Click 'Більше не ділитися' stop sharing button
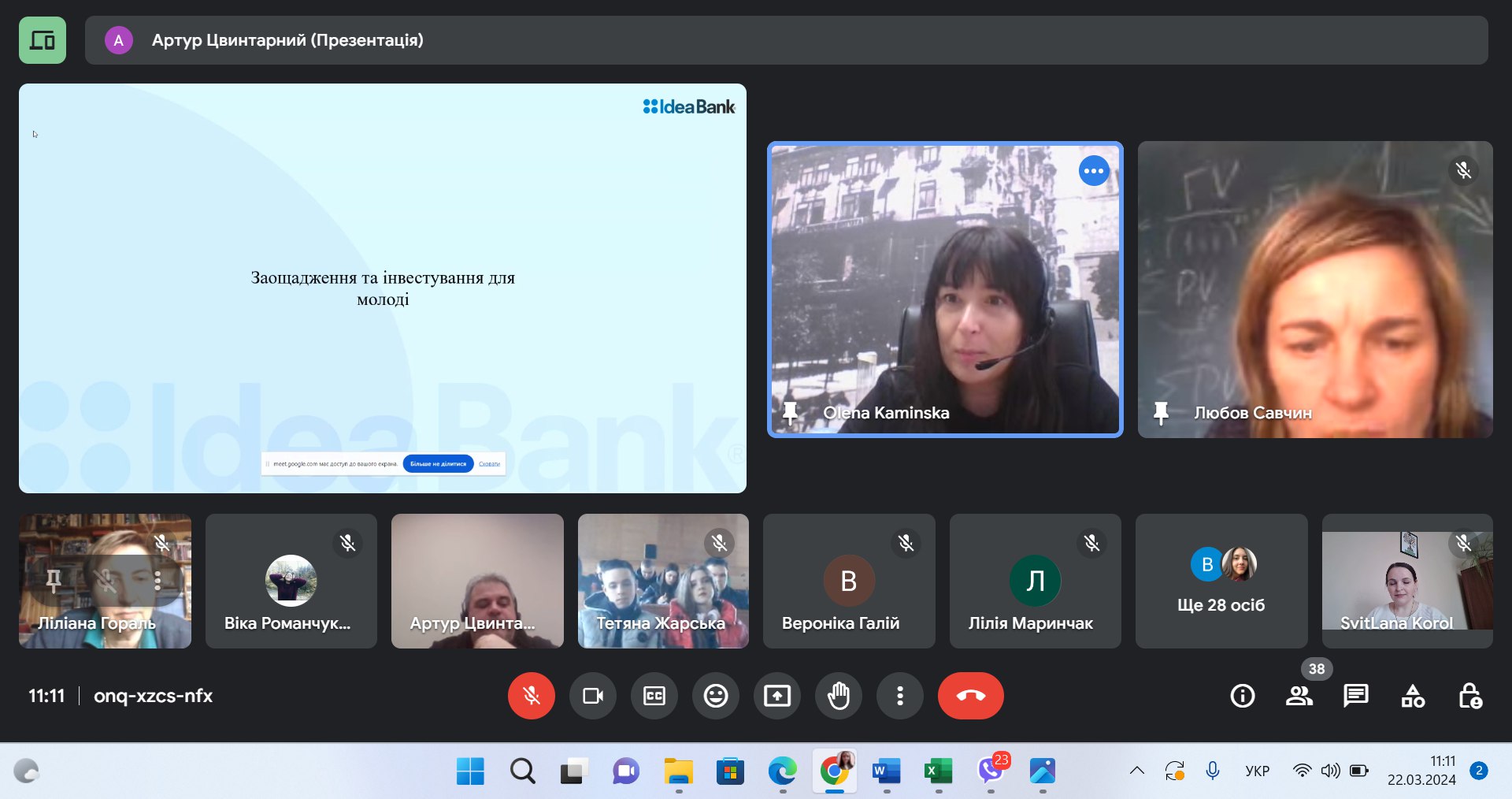The height and width of the screenshot is (799, 1512). (438, 464)
